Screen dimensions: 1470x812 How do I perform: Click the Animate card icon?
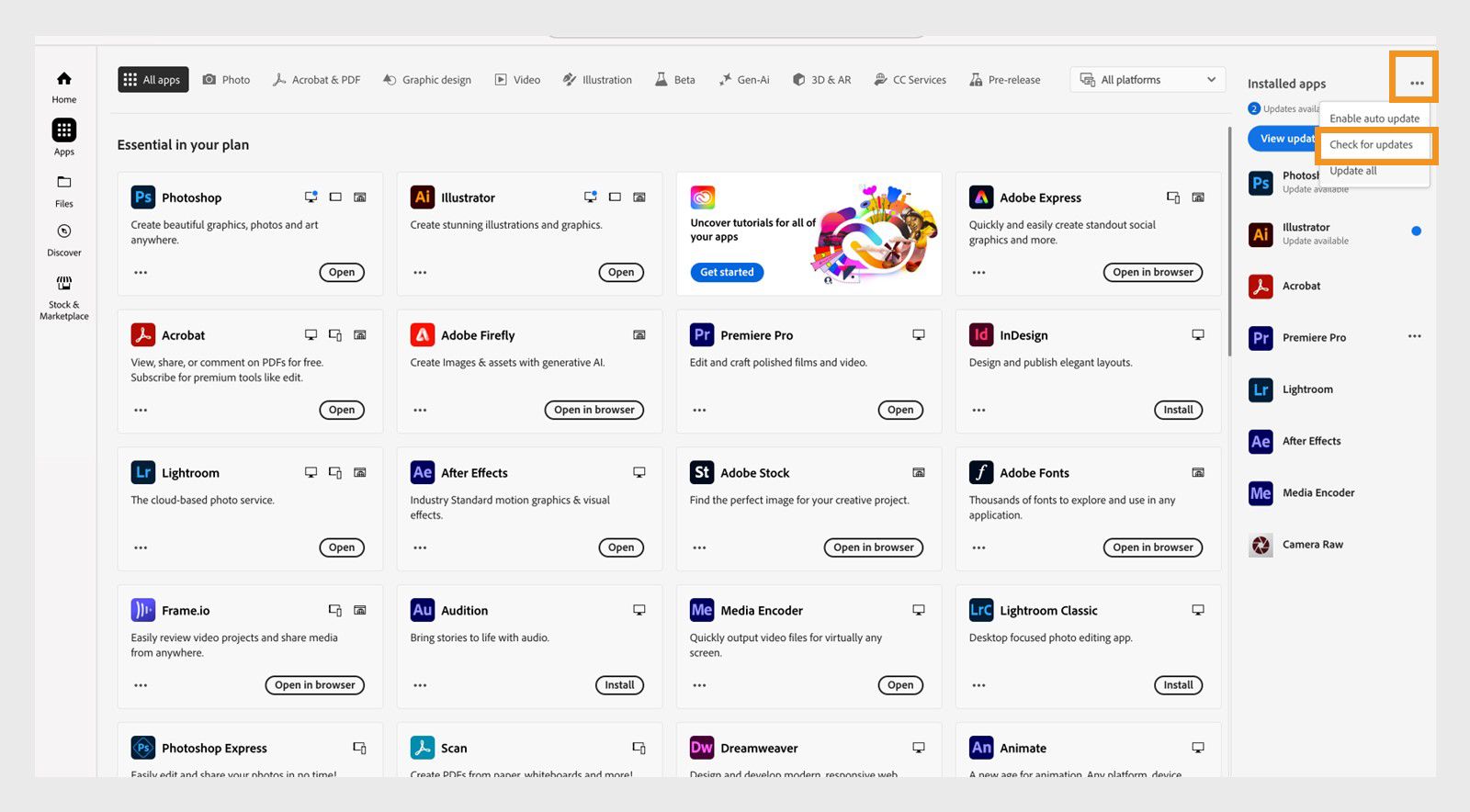coord(981,748)
